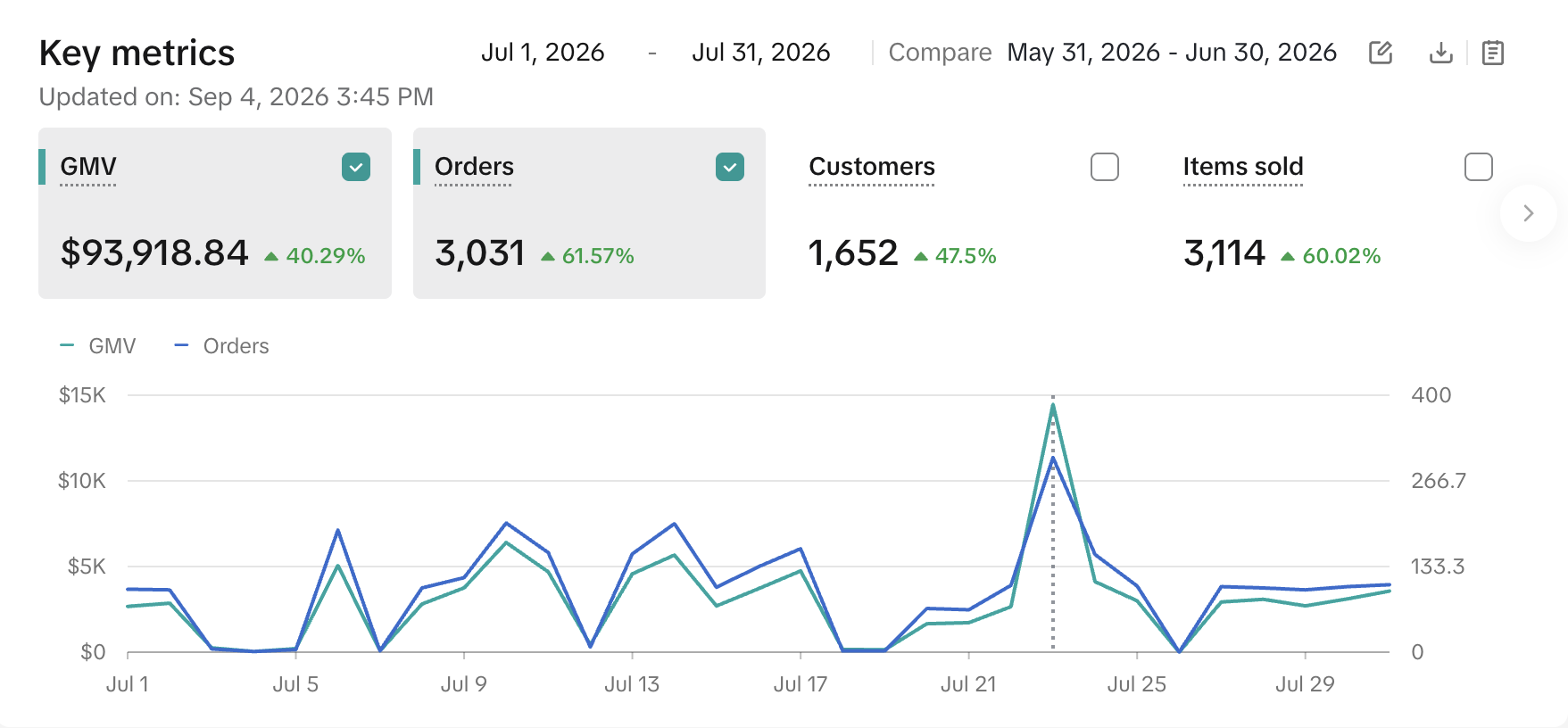Toggle the GMV series in chart legend
This screenshot has height=728, width=1568.
pos(98,346)
